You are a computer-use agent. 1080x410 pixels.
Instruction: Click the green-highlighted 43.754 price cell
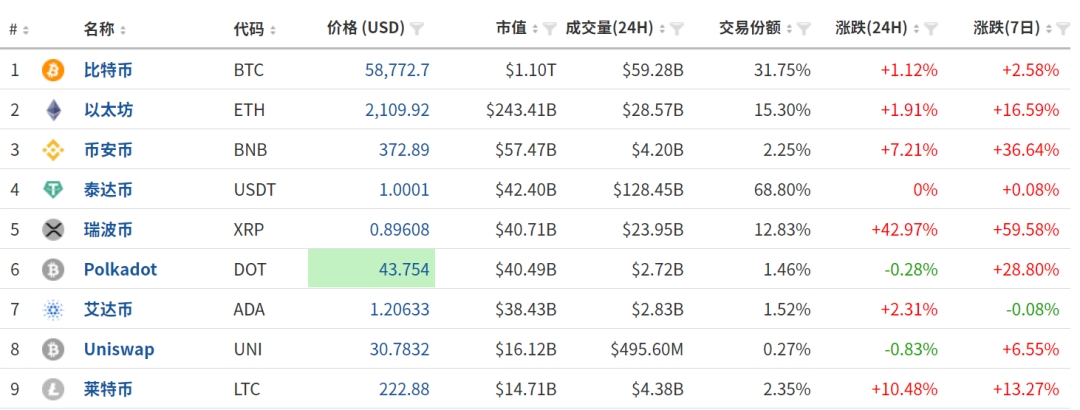pyautogui.click(x=371, y=269)
